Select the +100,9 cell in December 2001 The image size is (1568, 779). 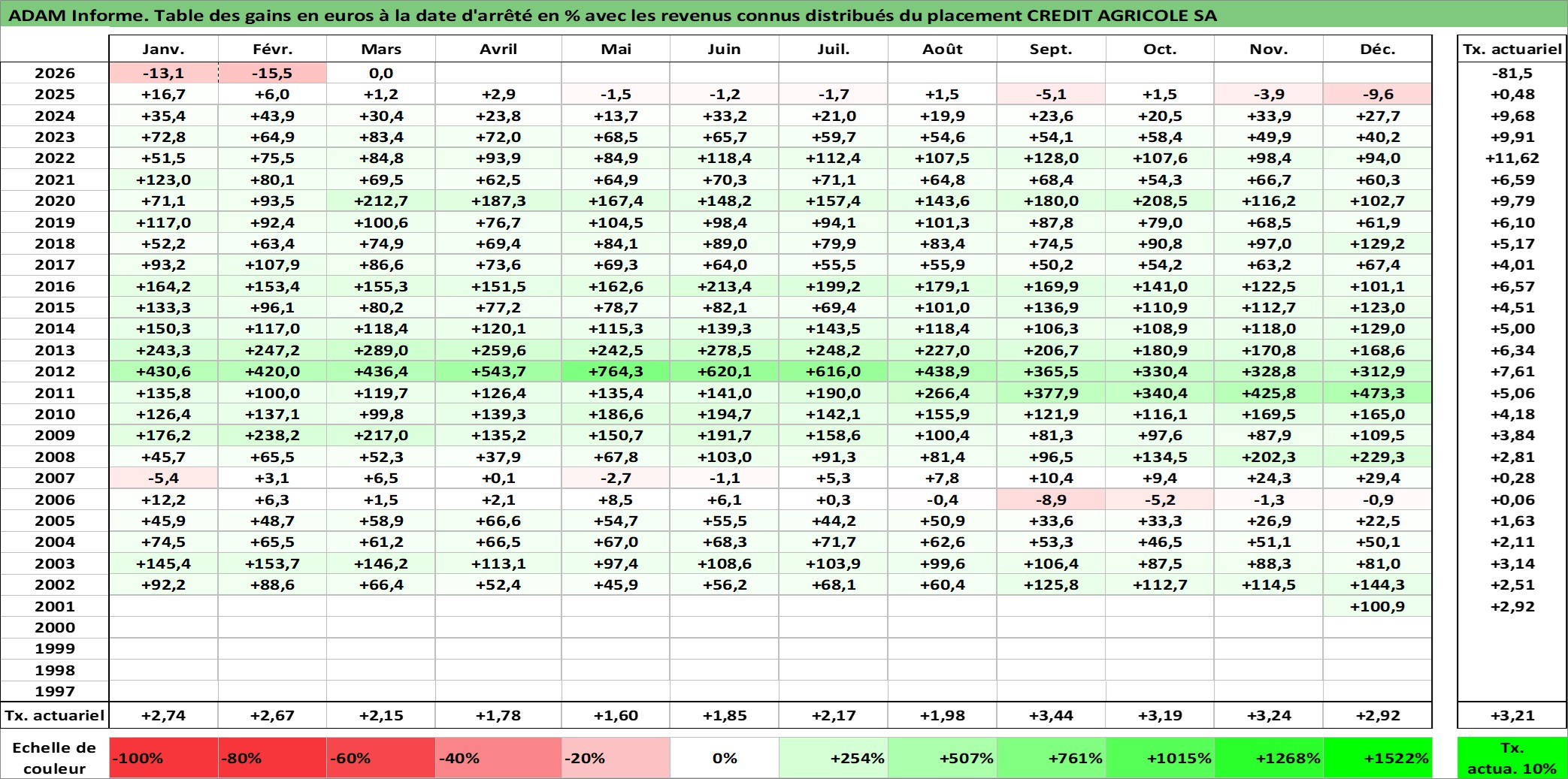pyautogui.click(x=1378, y=606)
